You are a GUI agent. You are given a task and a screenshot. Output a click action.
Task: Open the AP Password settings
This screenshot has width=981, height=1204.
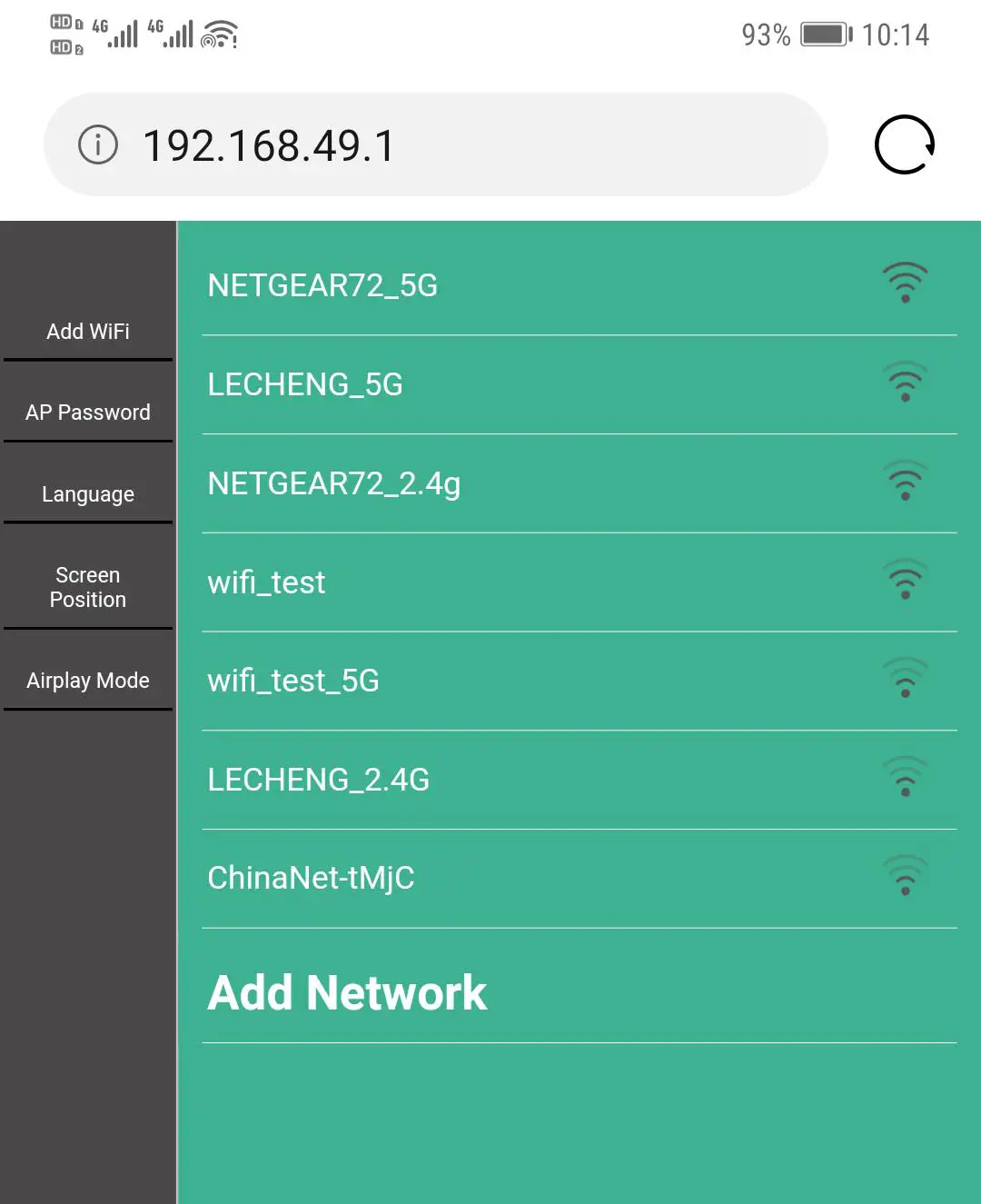pyautogui.click(x=88, y=413)
